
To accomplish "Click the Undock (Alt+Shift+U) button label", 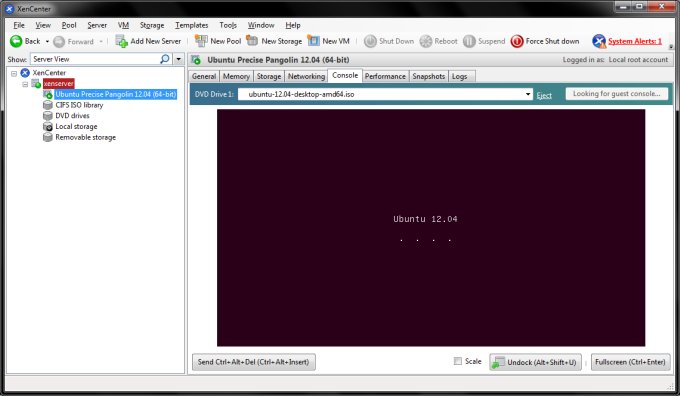I will click(542, 362).
